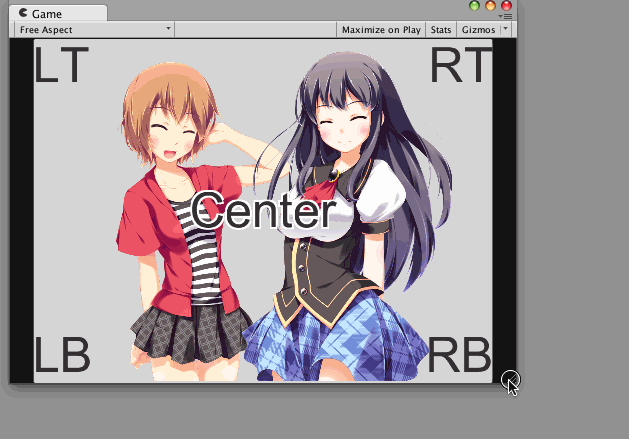The width and height of the screenshot is (629, 439).
Task: Toggle the Stats overlay
Action: tap(441, 30)
